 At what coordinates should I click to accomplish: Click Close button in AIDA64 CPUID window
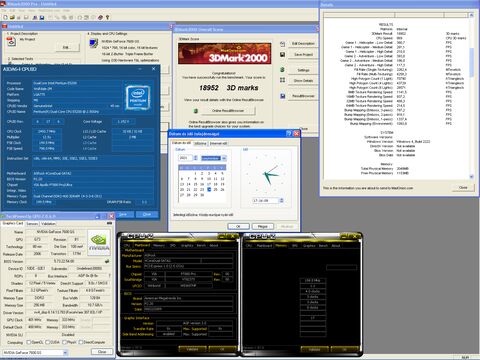coord(147,214)
